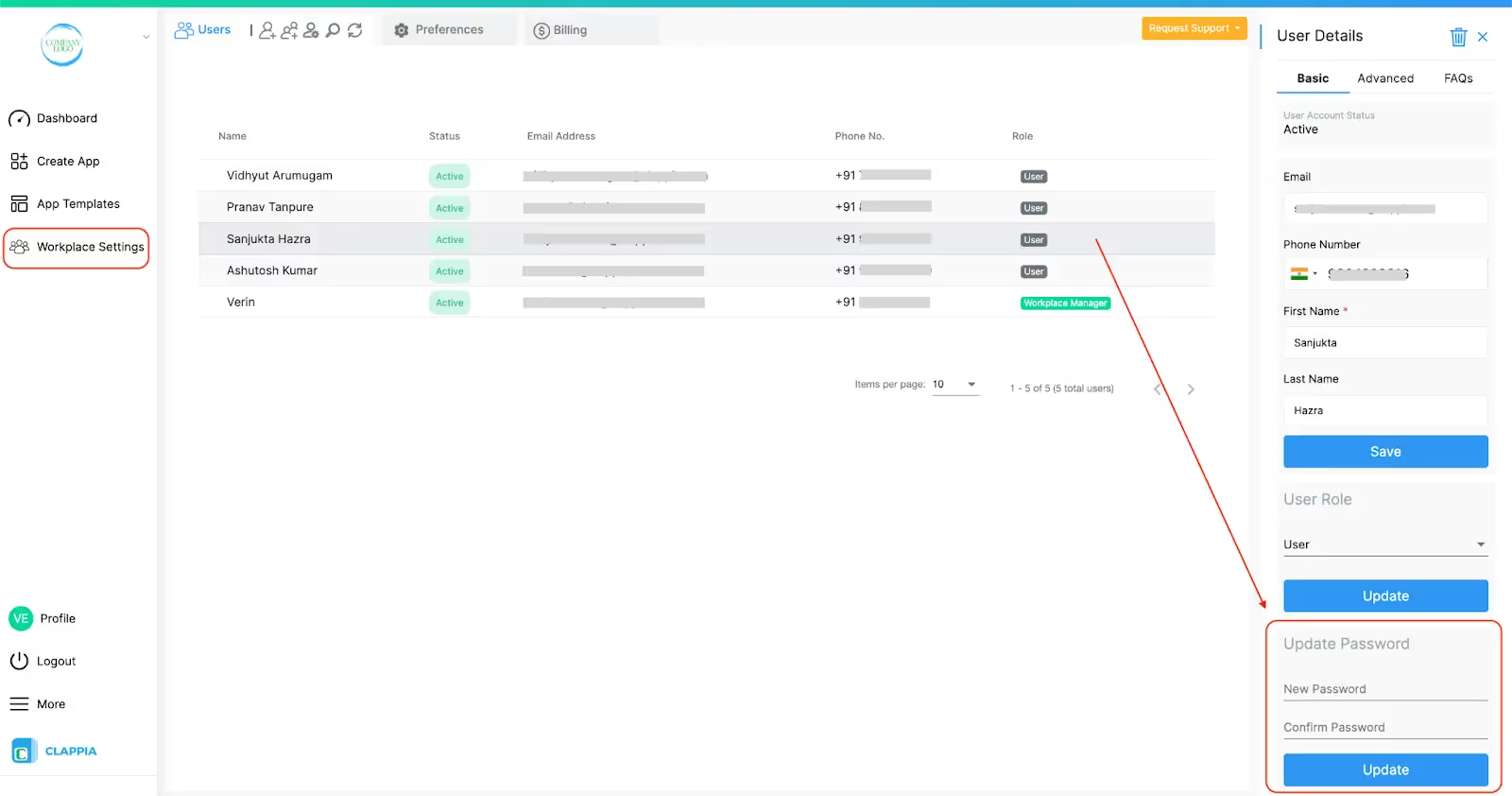Click the Status column header
Screen dimensions: 1512x796
coord(444,136)
